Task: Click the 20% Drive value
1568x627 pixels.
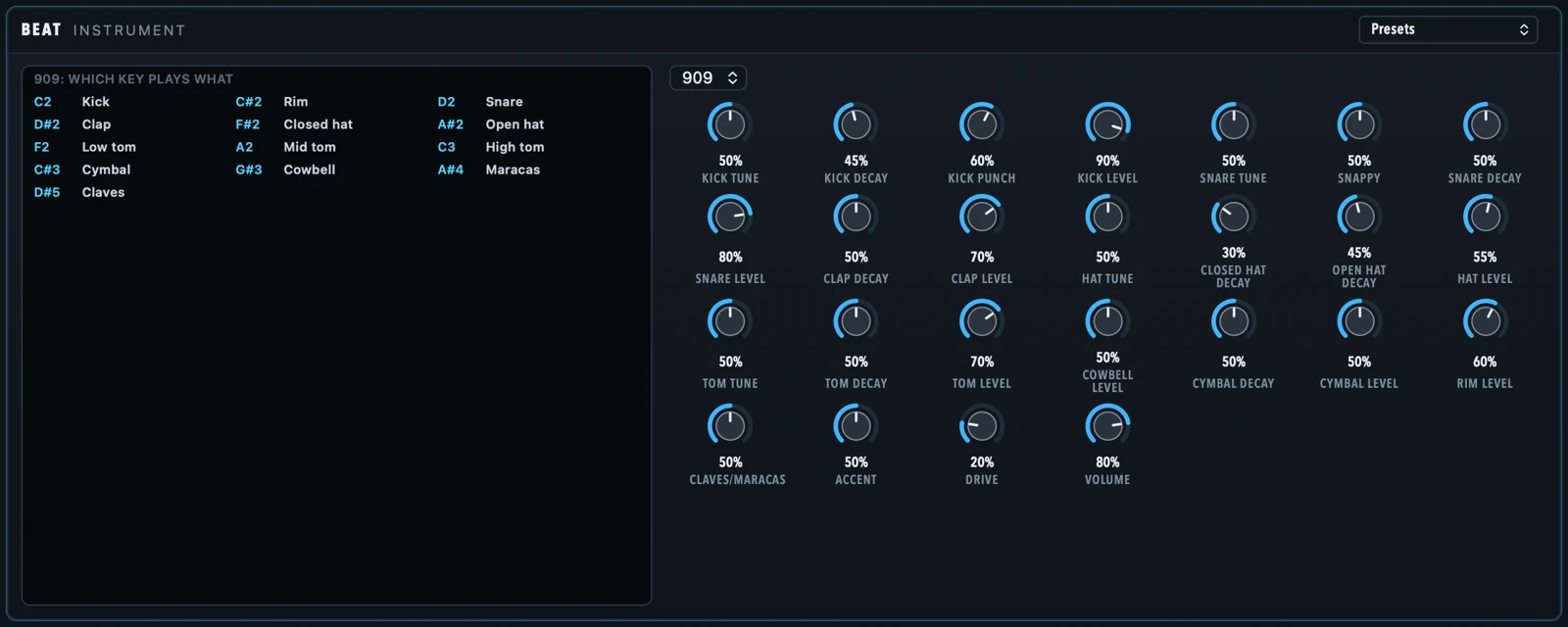Action: coord(982,462)
